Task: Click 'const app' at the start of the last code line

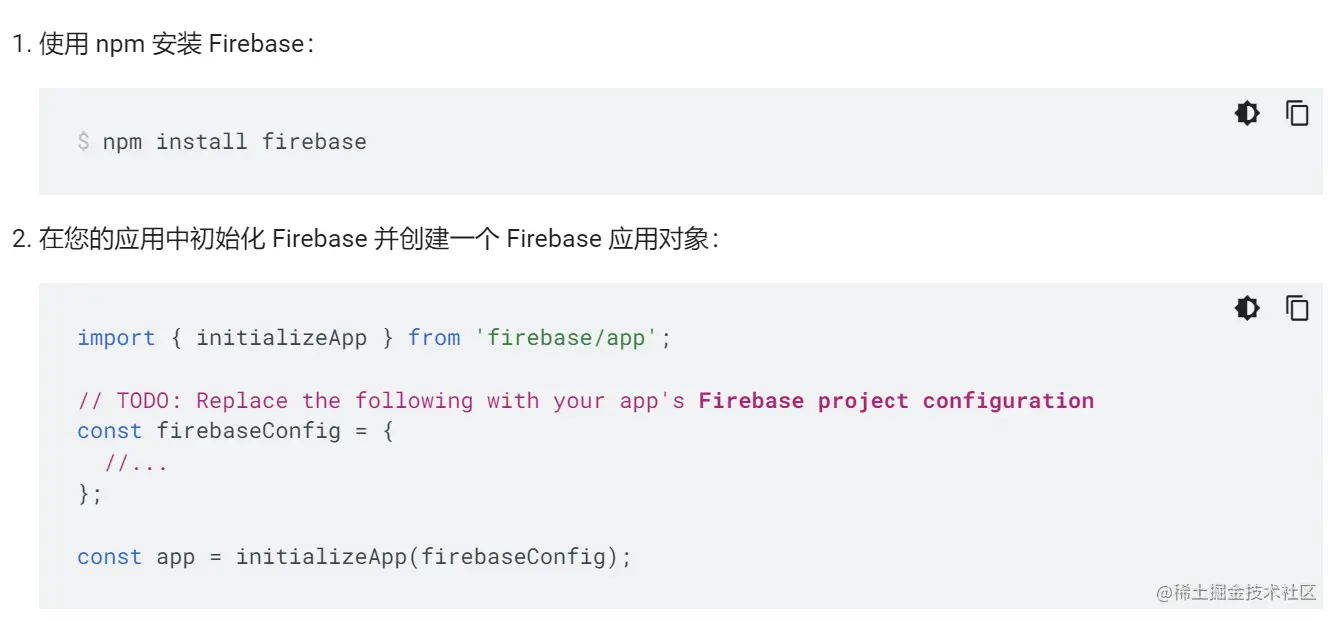Action: point(136,557)
